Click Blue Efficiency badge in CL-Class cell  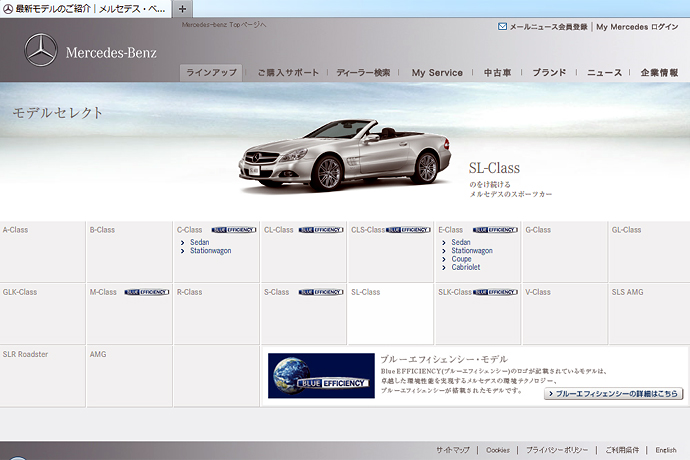(321, 230)
